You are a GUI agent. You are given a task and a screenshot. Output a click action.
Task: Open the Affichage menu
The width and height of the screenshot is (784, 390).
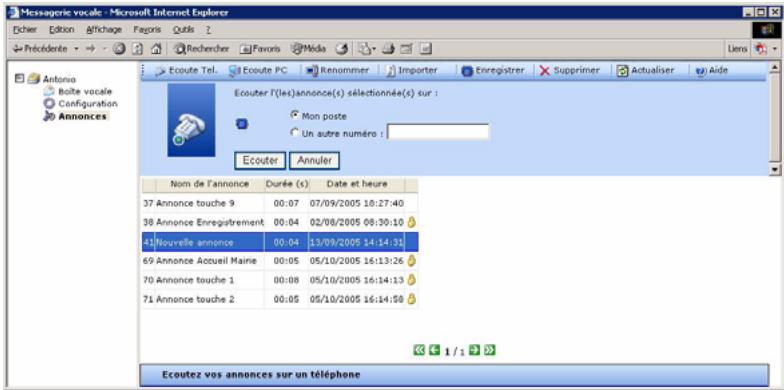(x=104, y=30)
